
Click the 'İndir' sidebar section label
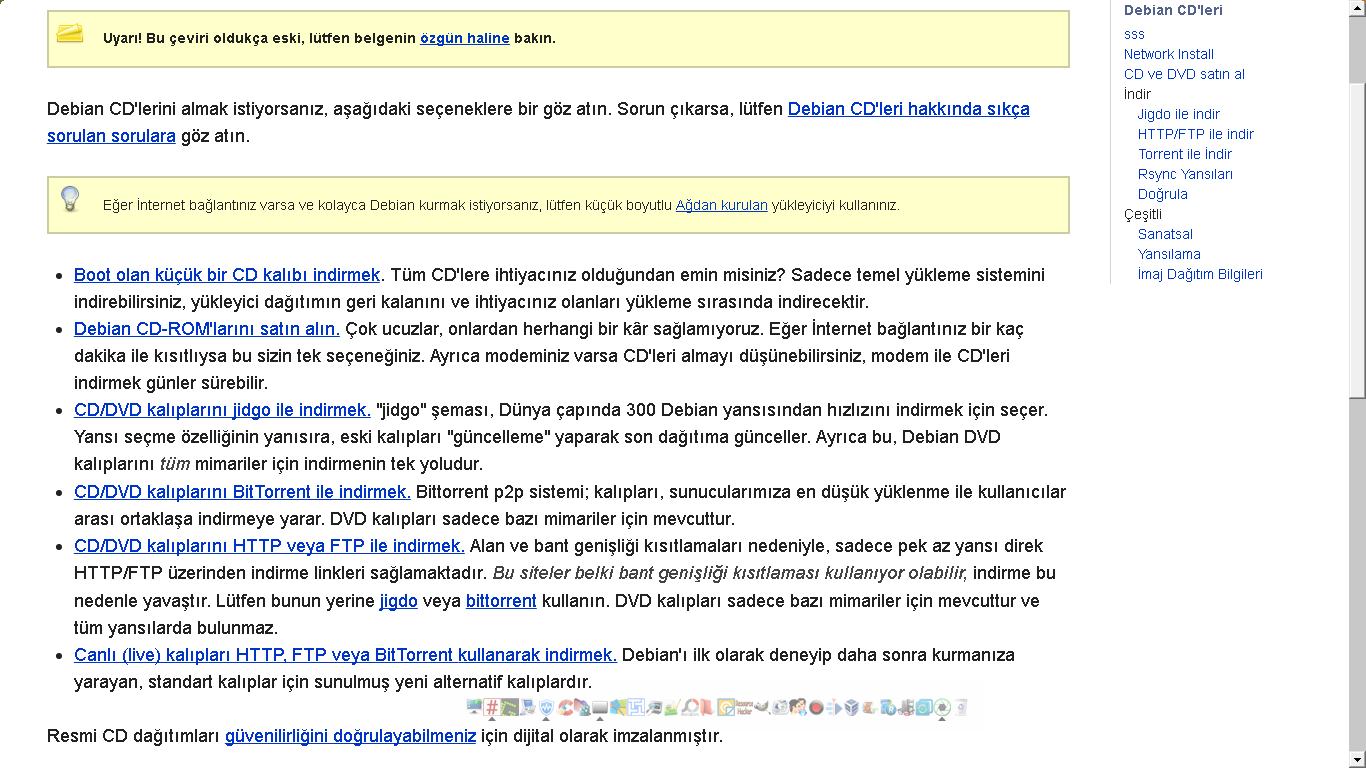tap(1137, 94)
